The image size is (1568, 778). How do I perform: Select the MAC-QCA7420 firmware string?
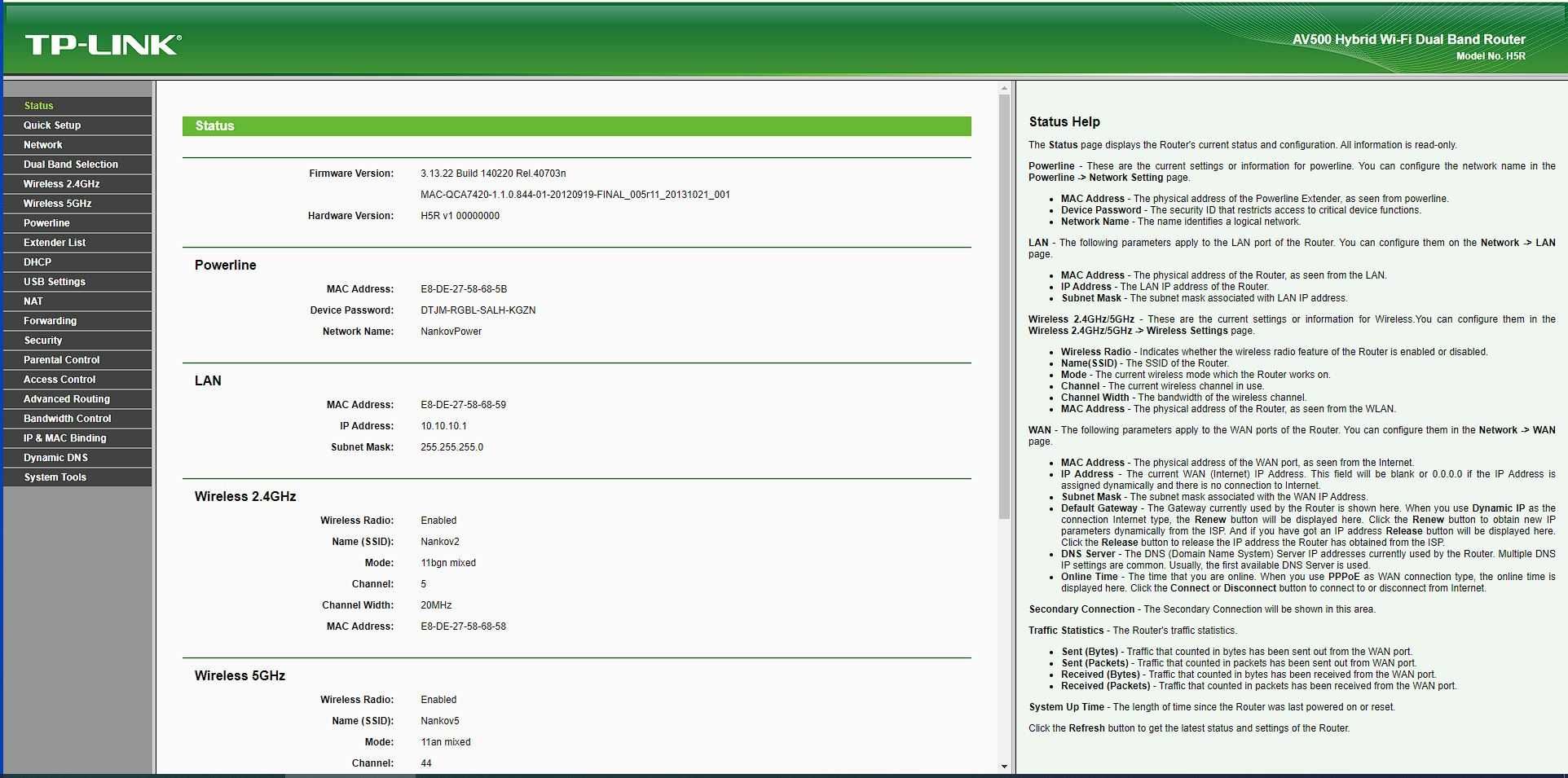575,195
